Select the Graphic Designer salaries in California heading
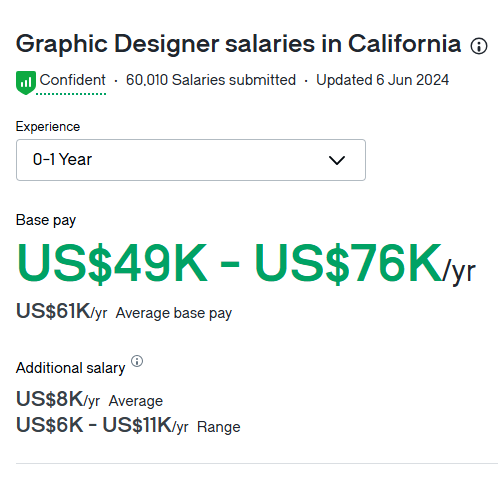Screen dimensions: 498x494 (239, 44)
